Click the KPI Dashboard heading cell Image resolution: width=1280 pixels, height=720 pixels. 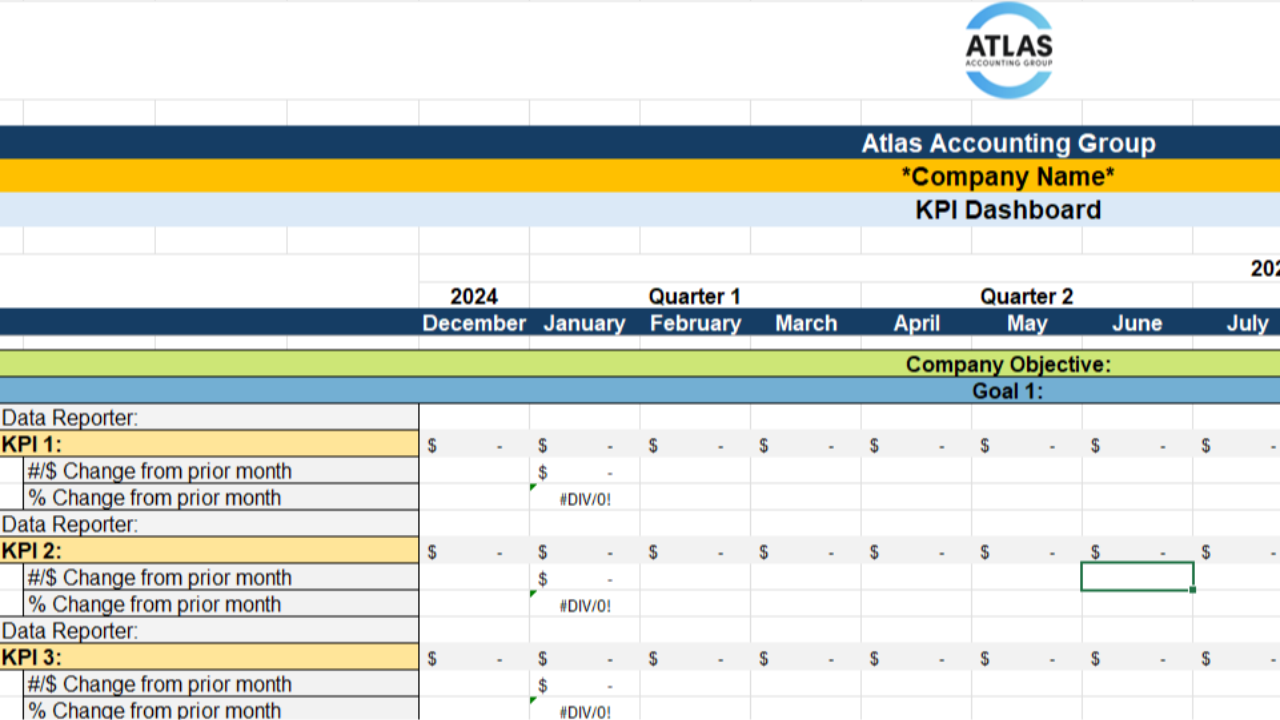[x=640, y=210]
